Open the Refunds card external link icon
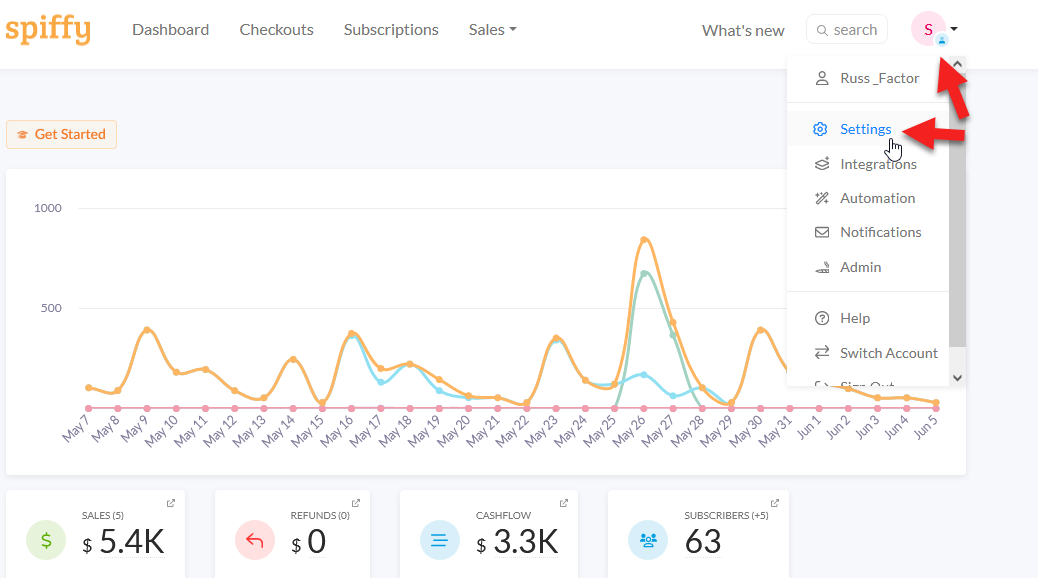Screen dimensions: 1038x578 coord(355,503)
